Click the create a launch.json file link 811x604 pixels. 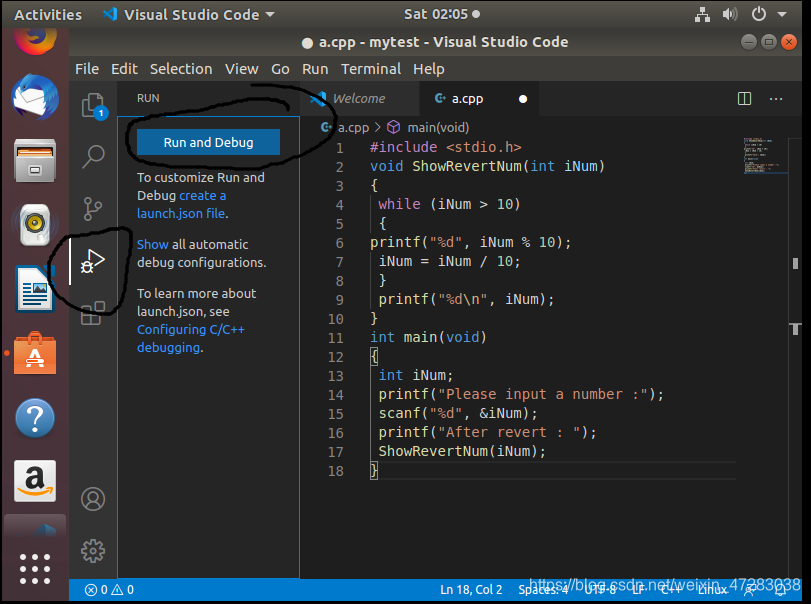tap(182, 204)
